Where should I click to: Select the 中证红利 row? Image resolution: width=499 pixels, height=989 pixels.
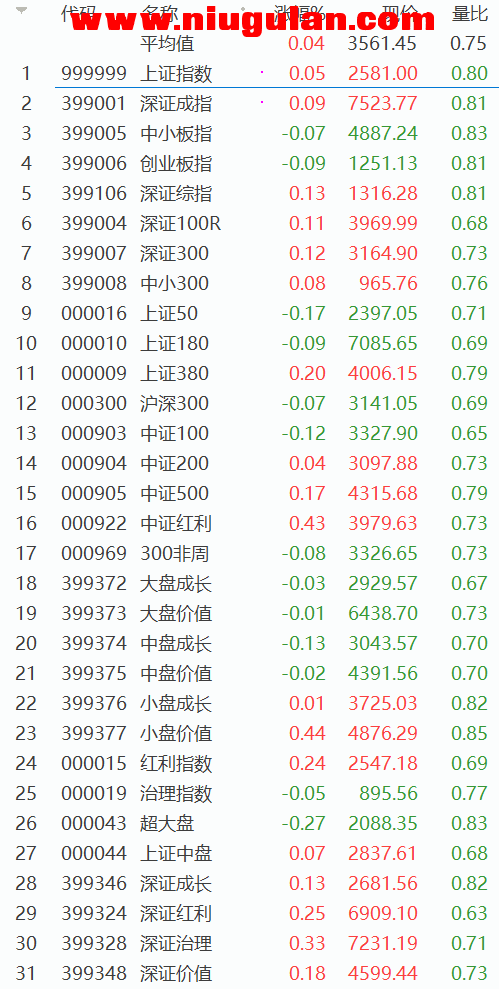[249, 523]
